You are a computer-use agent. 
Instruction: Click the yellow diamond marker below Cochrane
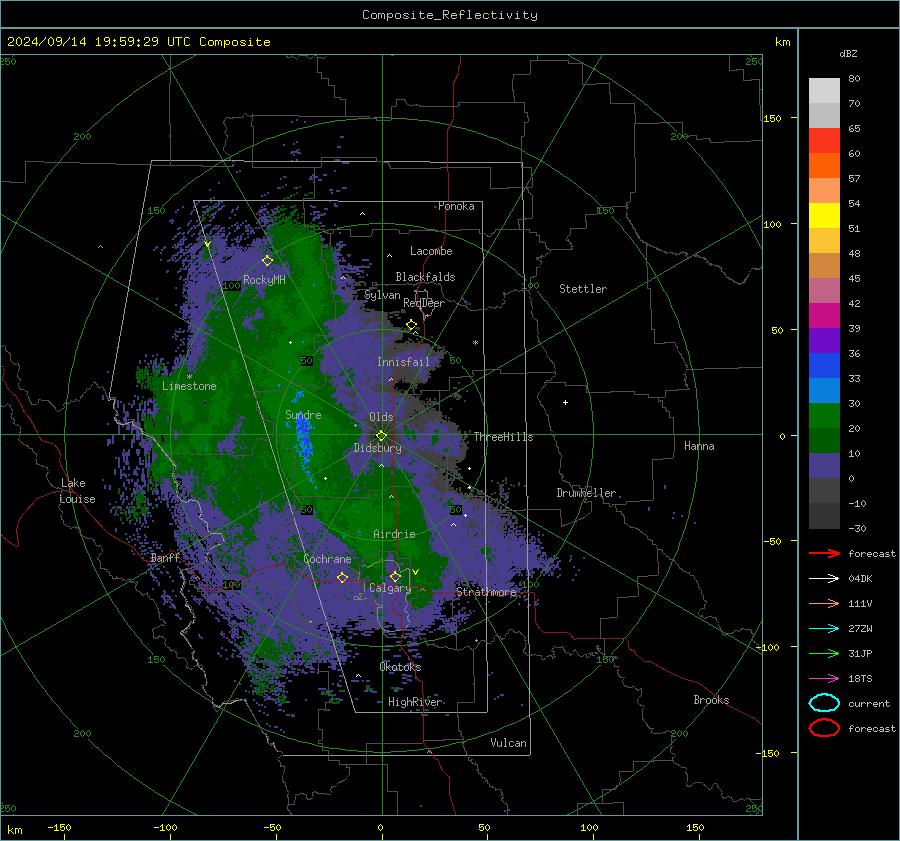342,577
